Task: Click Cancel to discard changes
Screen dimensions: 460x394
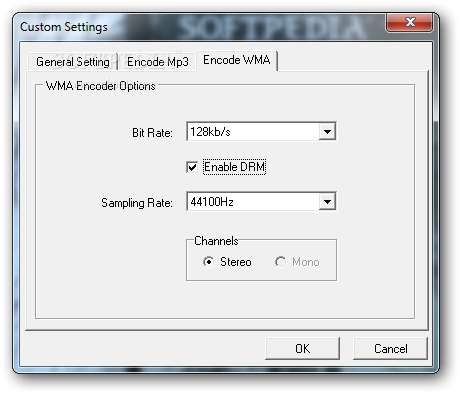Action: (x=390, y=349)
